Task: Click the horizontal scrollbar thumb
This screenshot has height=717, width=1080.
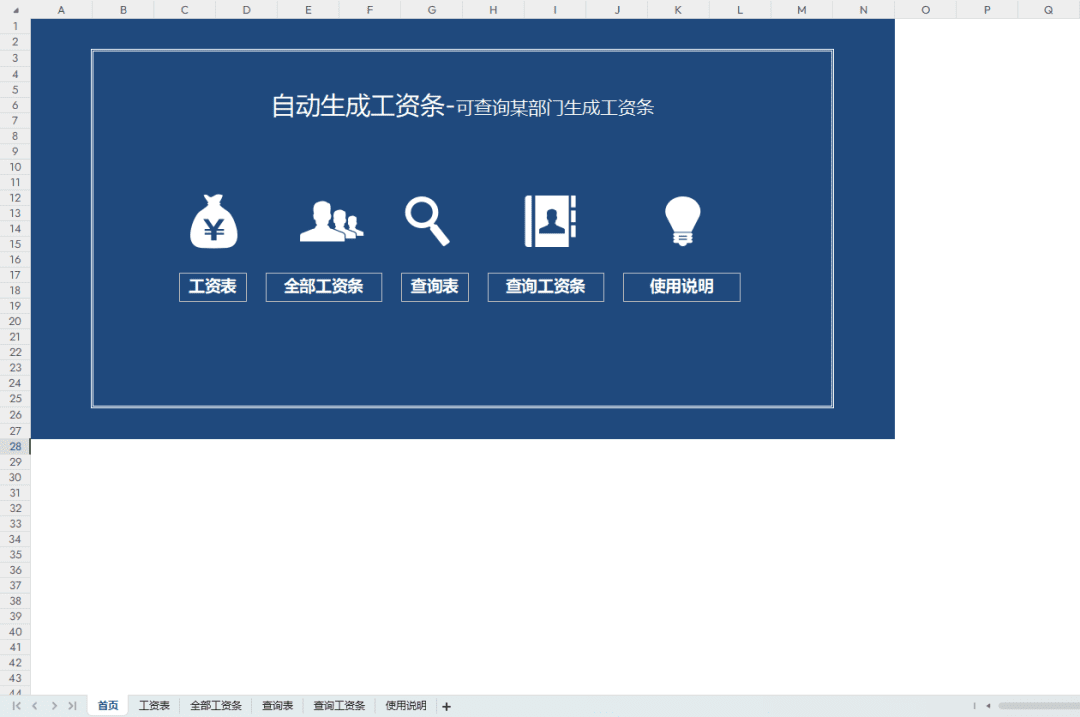Action: tap(1039, 705)
